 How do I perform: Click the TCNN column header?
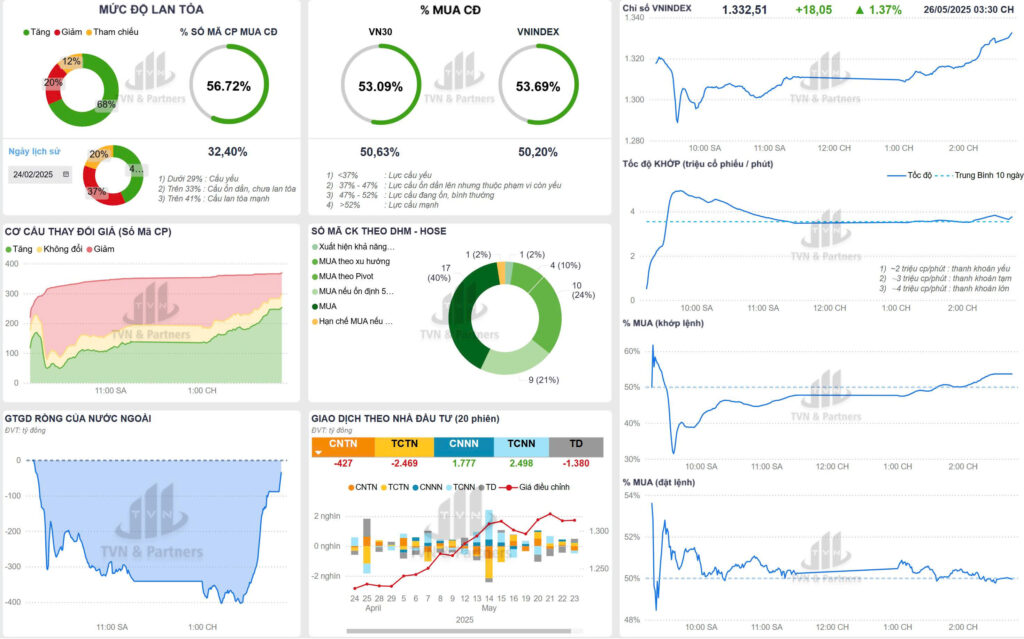point(519,442)
